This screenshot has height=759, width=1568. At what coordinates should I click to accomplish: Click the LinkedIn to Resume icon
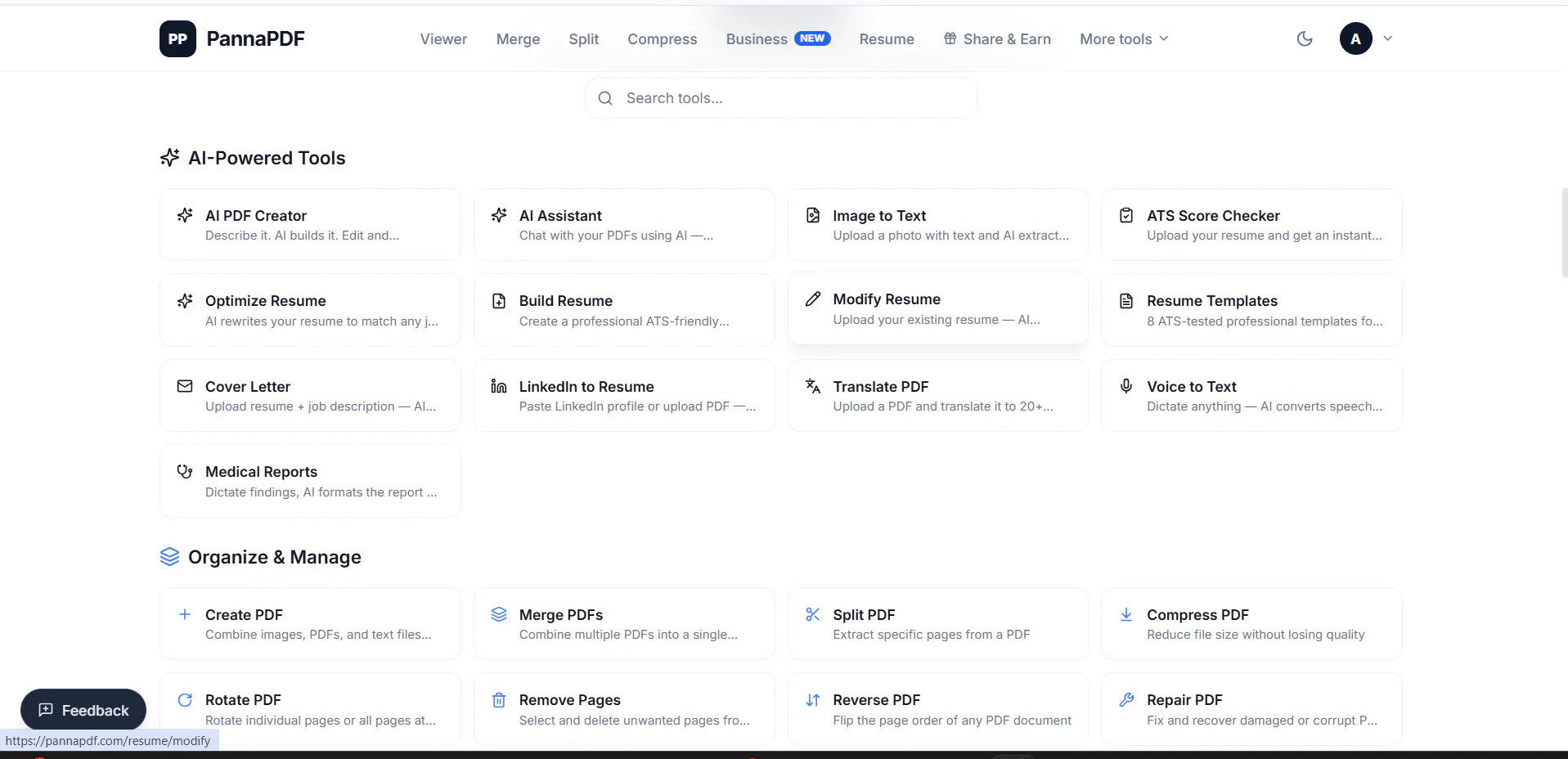(499, 386)
